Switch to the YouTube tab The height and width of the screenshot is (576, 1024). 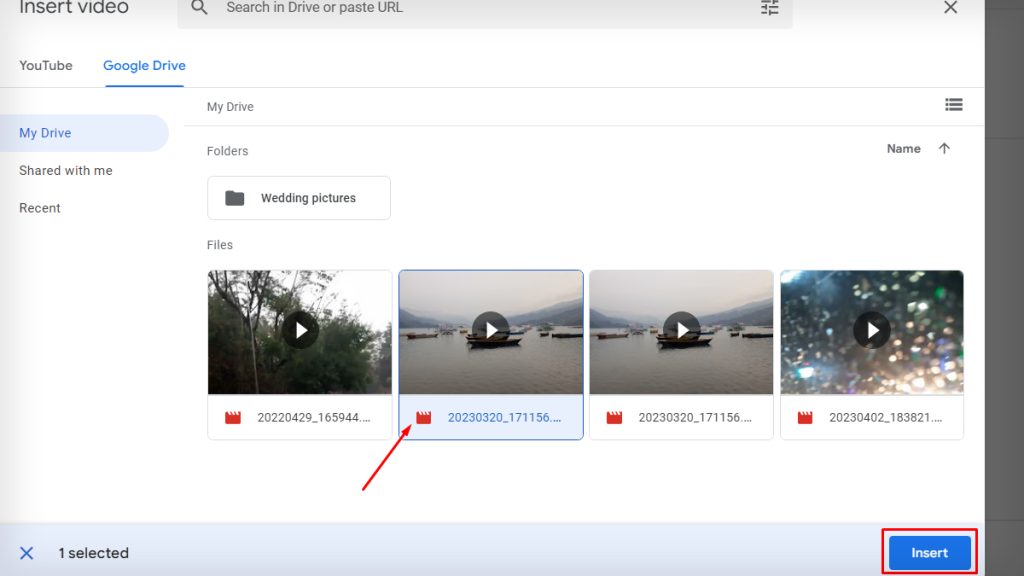point(46,65)
